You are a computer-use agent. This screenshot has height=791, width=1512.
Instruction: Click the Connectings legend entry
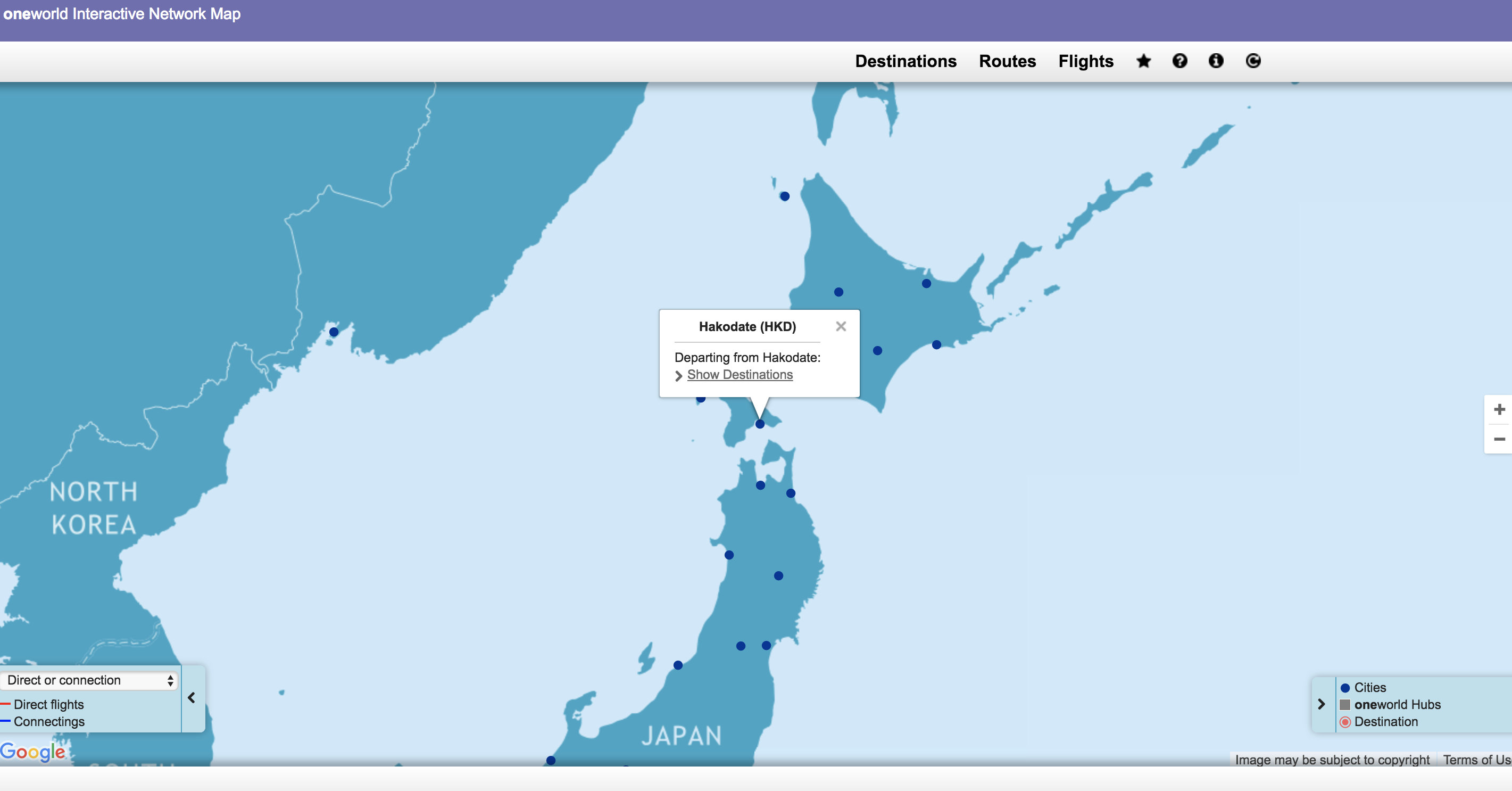pyautogui.click(x=49, y=721)
